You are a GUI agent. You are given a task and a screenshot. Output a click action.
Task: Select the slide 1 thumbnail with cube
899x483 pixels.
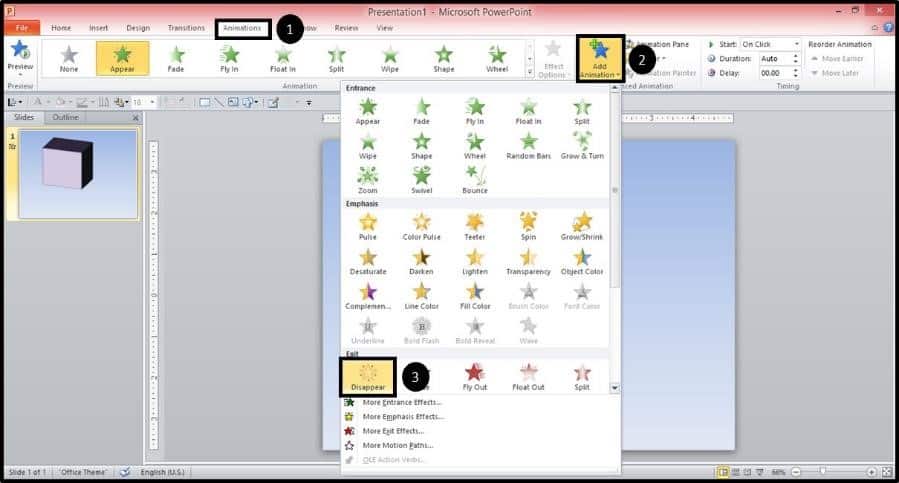78,174
